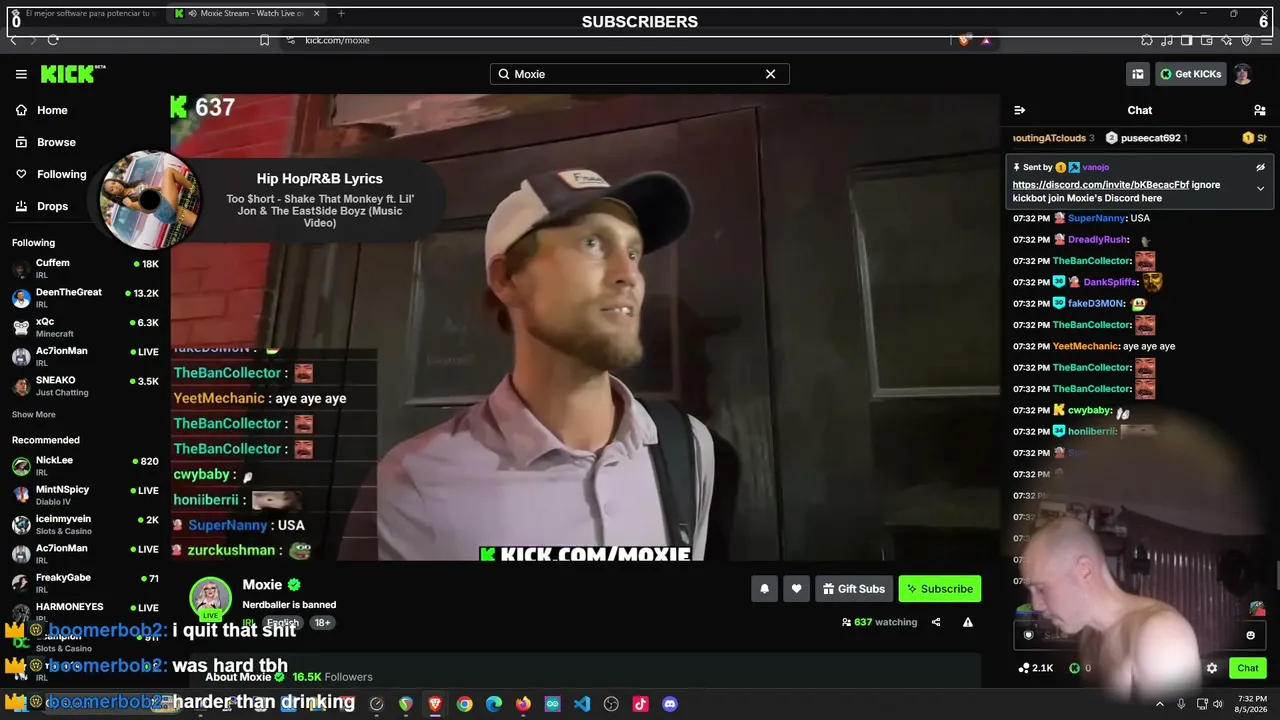The width and height of the screenshot is (1280, 720).
Task: Open Discord from the taskbar
Action: click(x=670, y=704)
